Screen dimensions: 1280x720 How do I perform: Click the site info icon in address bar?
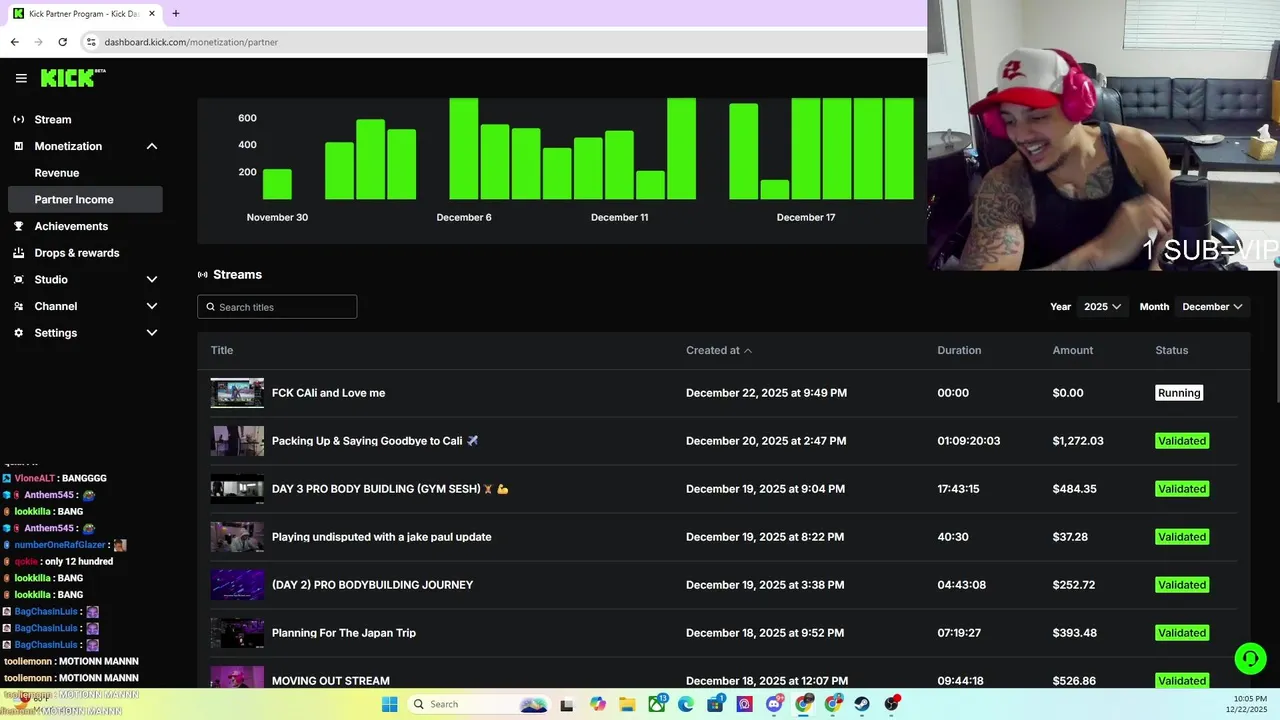[x=91, y=42]
